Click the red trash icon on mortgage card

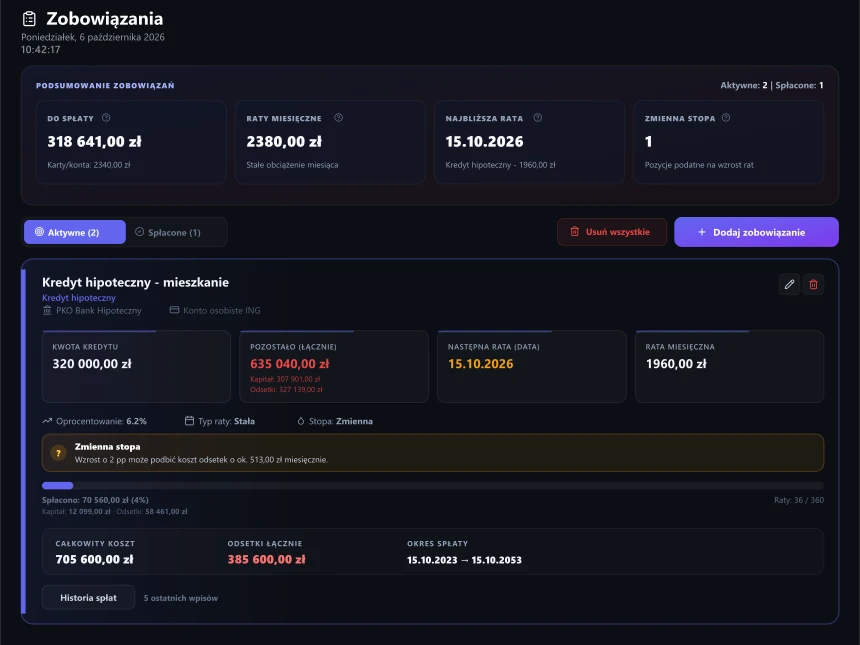pyautogui.click(x=813, y=284)
